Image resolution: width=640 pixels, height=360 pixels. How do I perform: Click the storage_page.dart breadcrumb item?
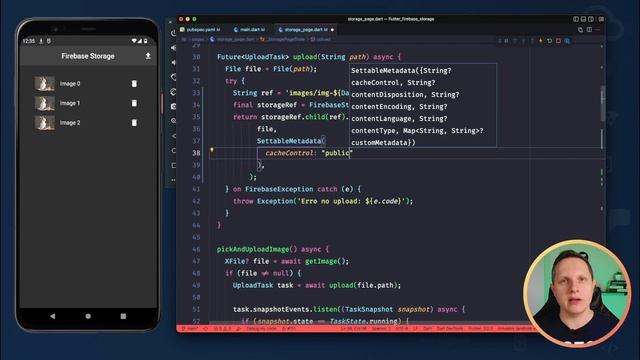tap(232, 40)
